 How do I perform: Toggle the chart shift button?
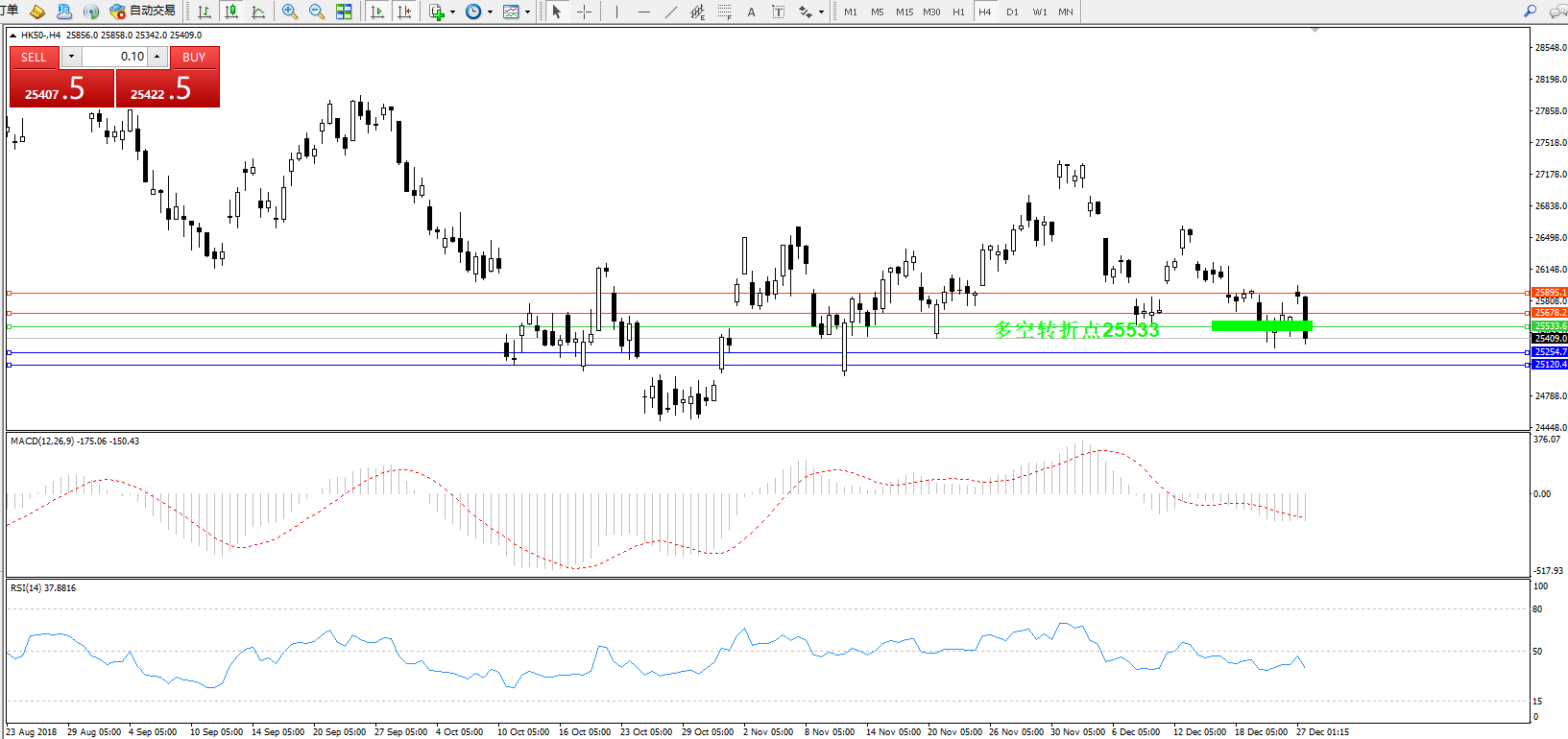click(x=404, y=12)
